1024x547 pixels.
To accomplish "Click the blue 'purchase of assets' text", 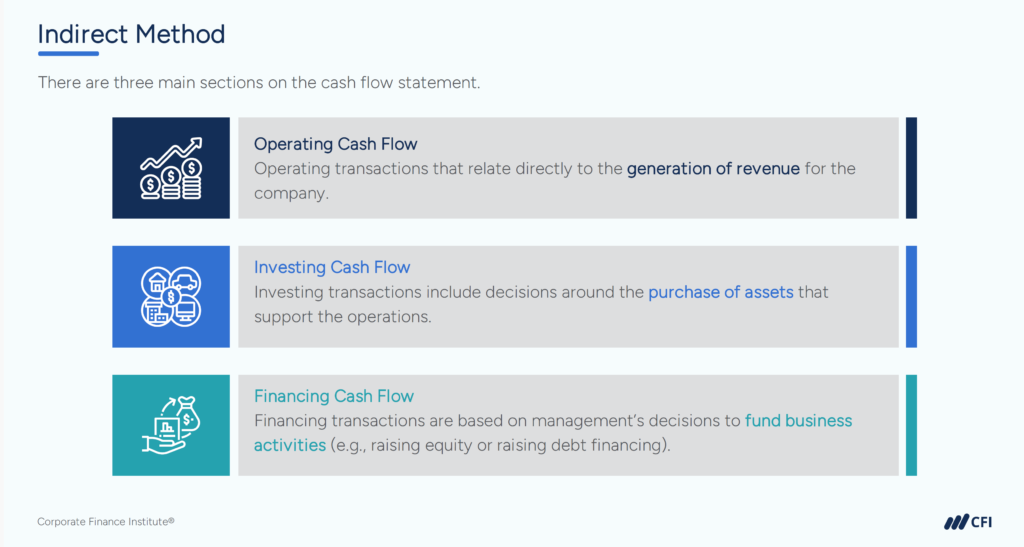I will tap(720, 293).
